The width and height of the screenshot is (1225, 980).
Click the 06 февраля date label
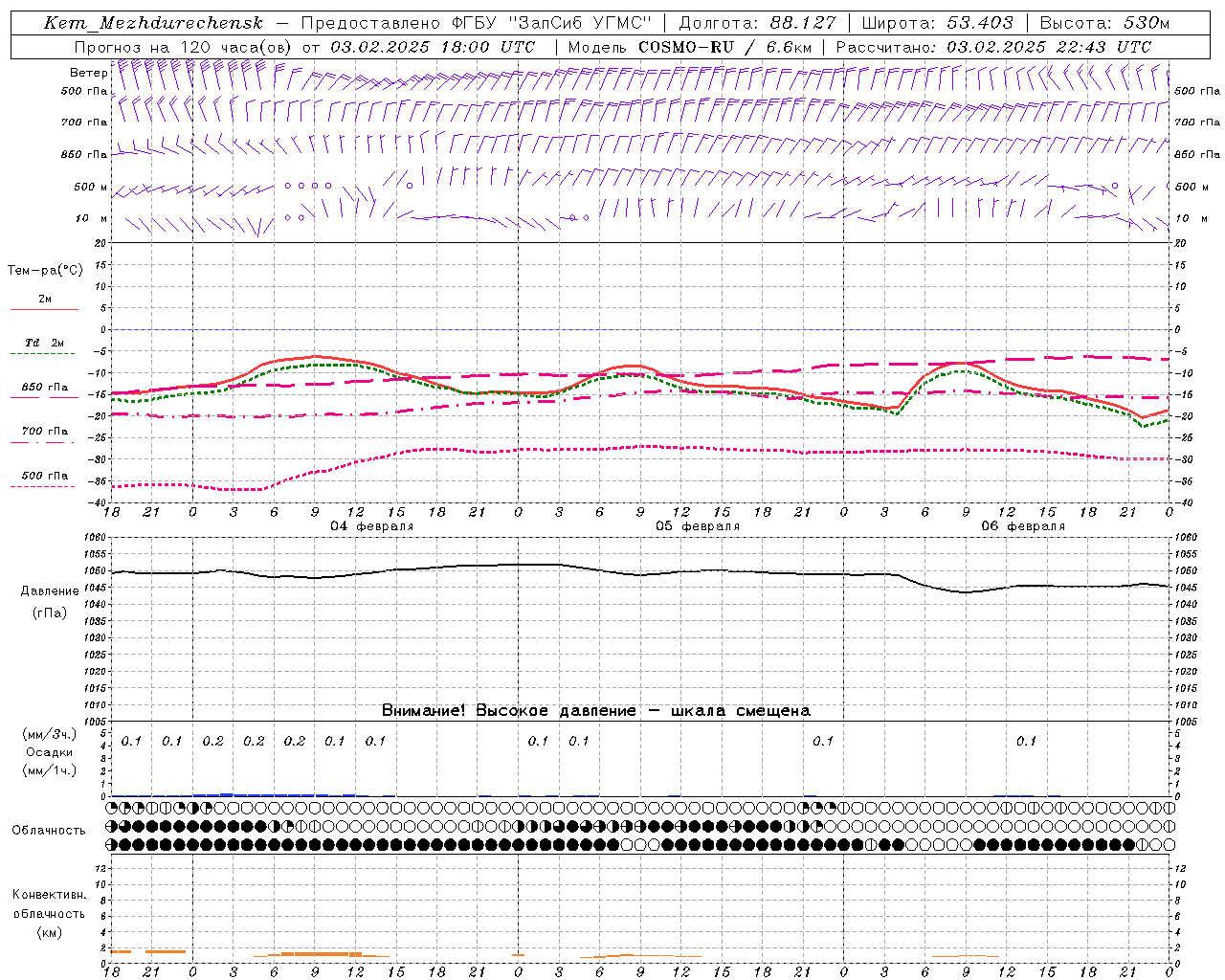tap(1023, 526)
